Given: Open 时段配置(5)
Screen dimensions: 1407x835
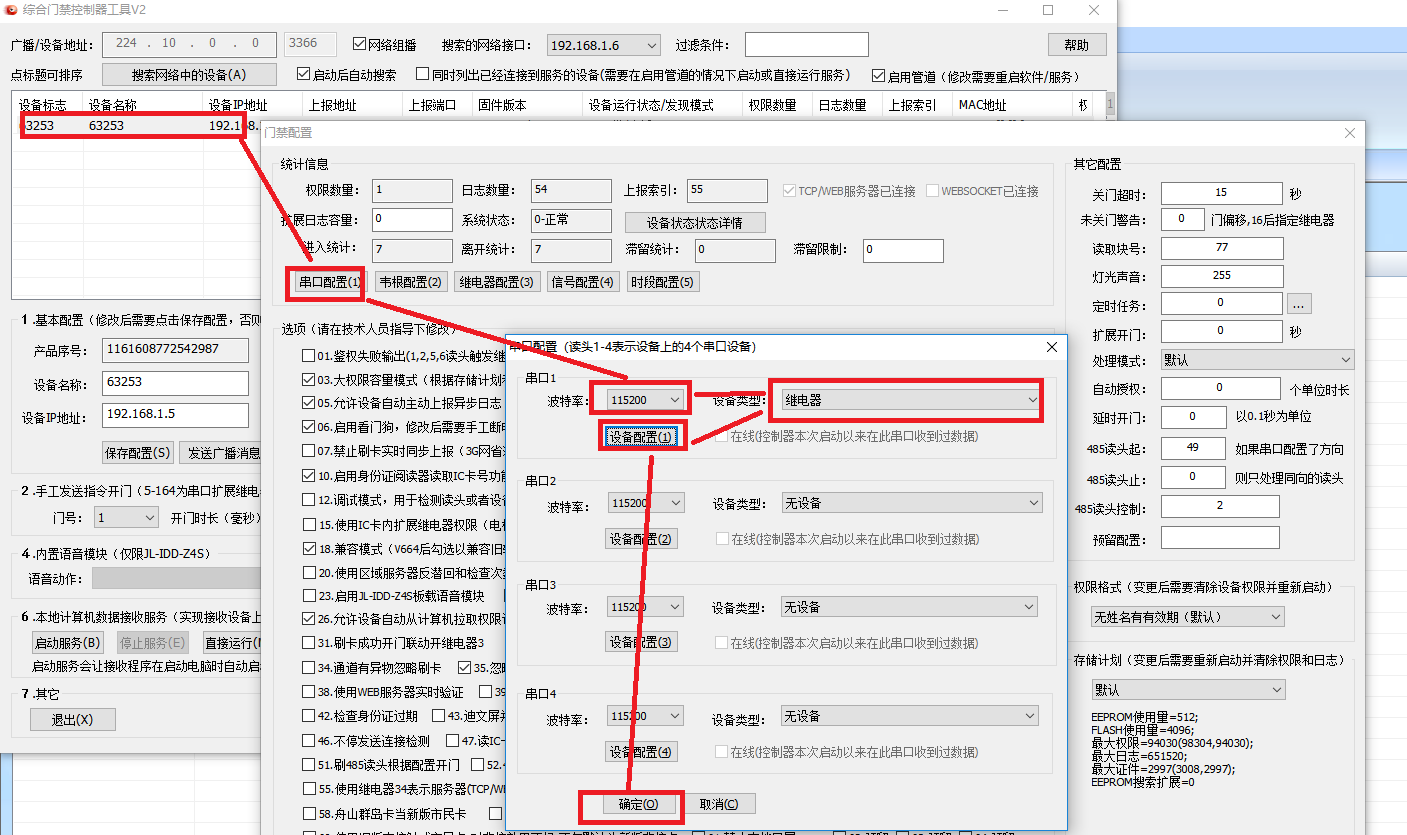Looking at the screenshot, I should (x=662, y=282).
